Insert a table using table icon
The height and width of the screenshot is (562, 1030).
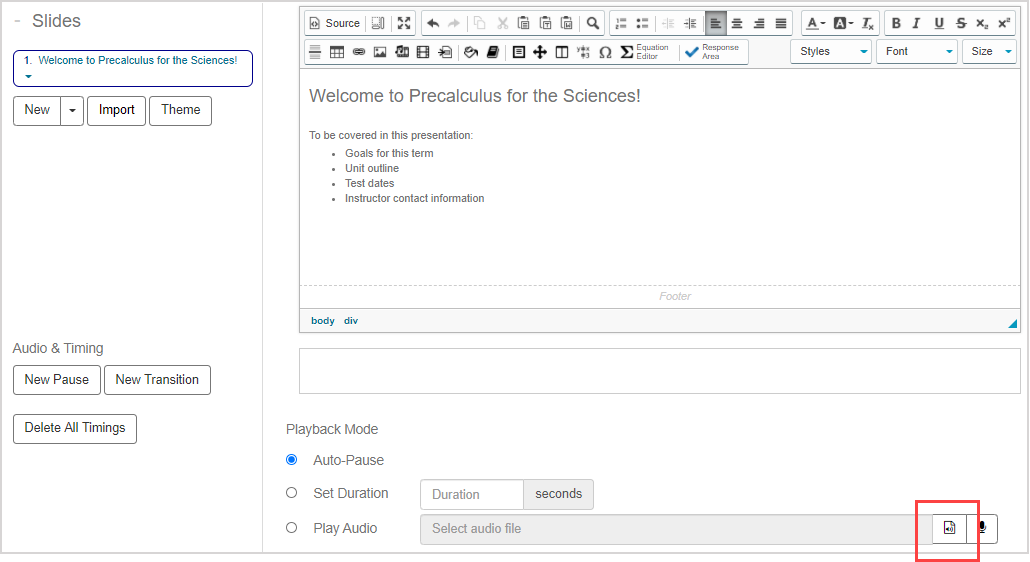point(337,52)
